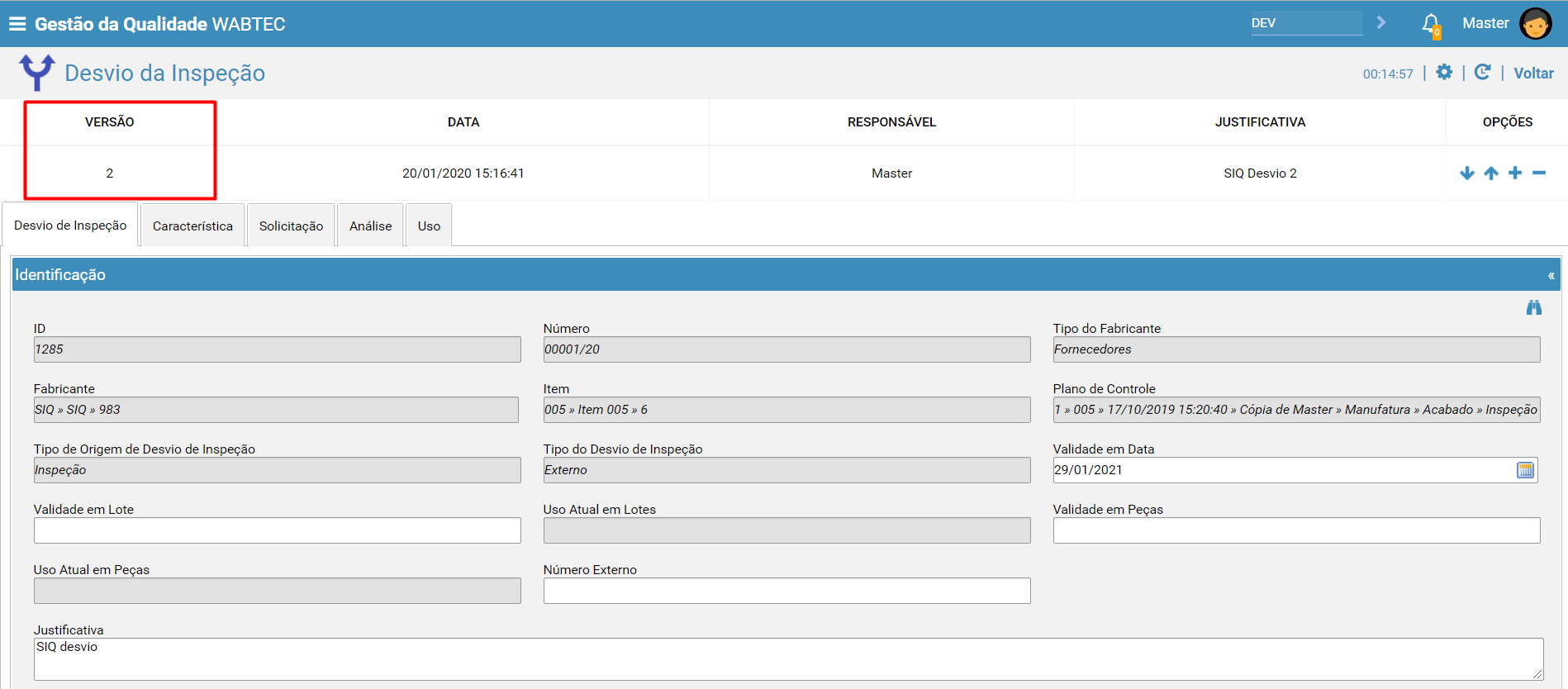Screen dimensions: 1568x689
Task: Click the Justificativa text area
Action: 788,659
